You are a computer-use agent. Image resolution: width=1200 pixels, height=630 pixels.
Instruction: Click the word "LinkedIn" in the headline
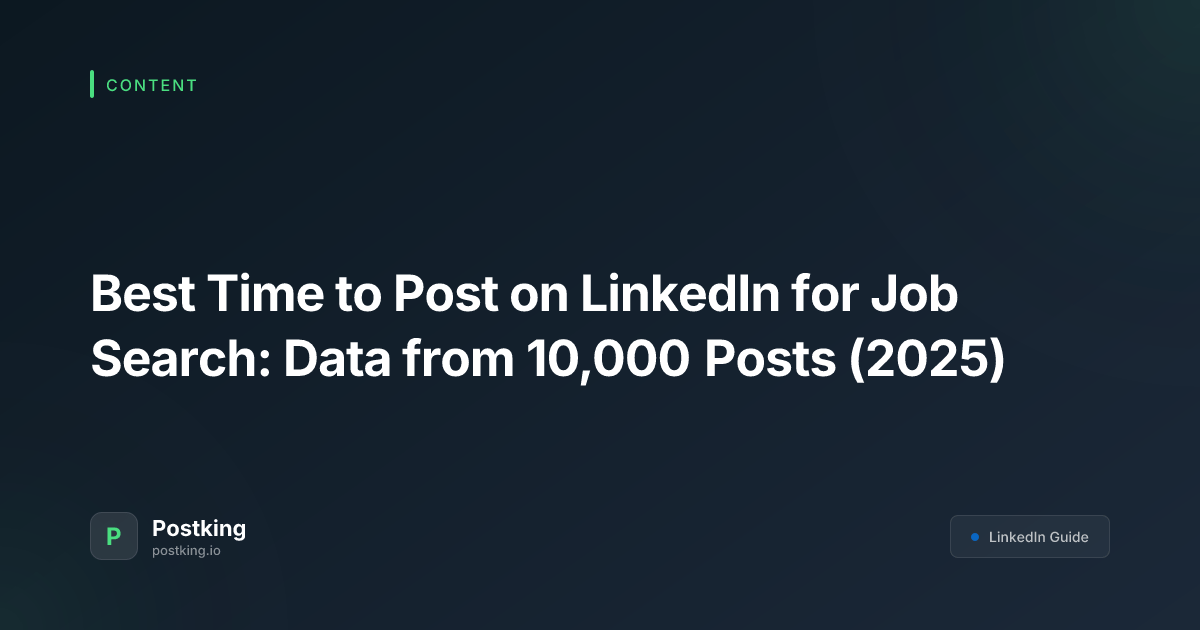652,297
